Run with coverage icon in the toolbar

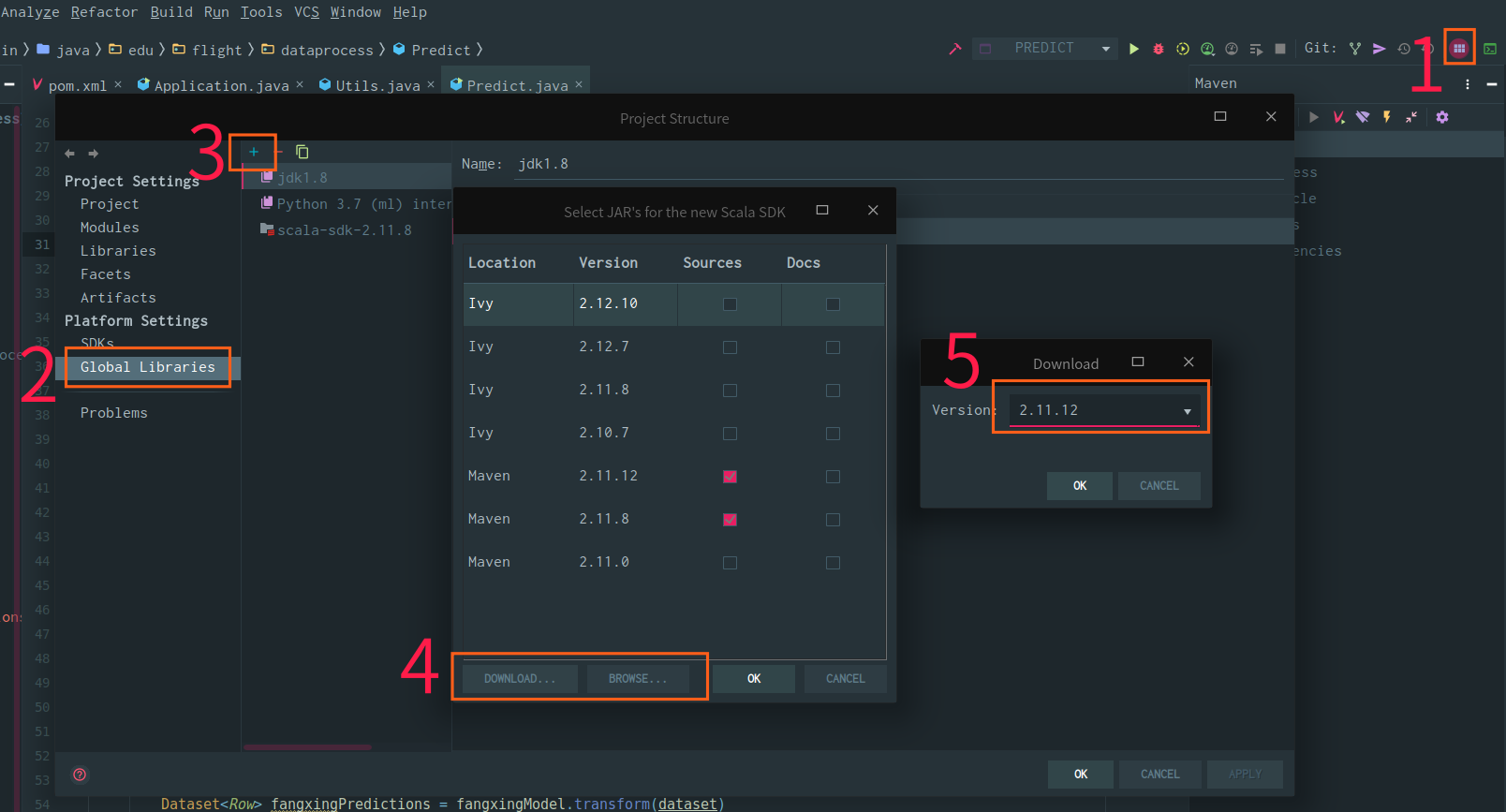tap(1183, 49)
